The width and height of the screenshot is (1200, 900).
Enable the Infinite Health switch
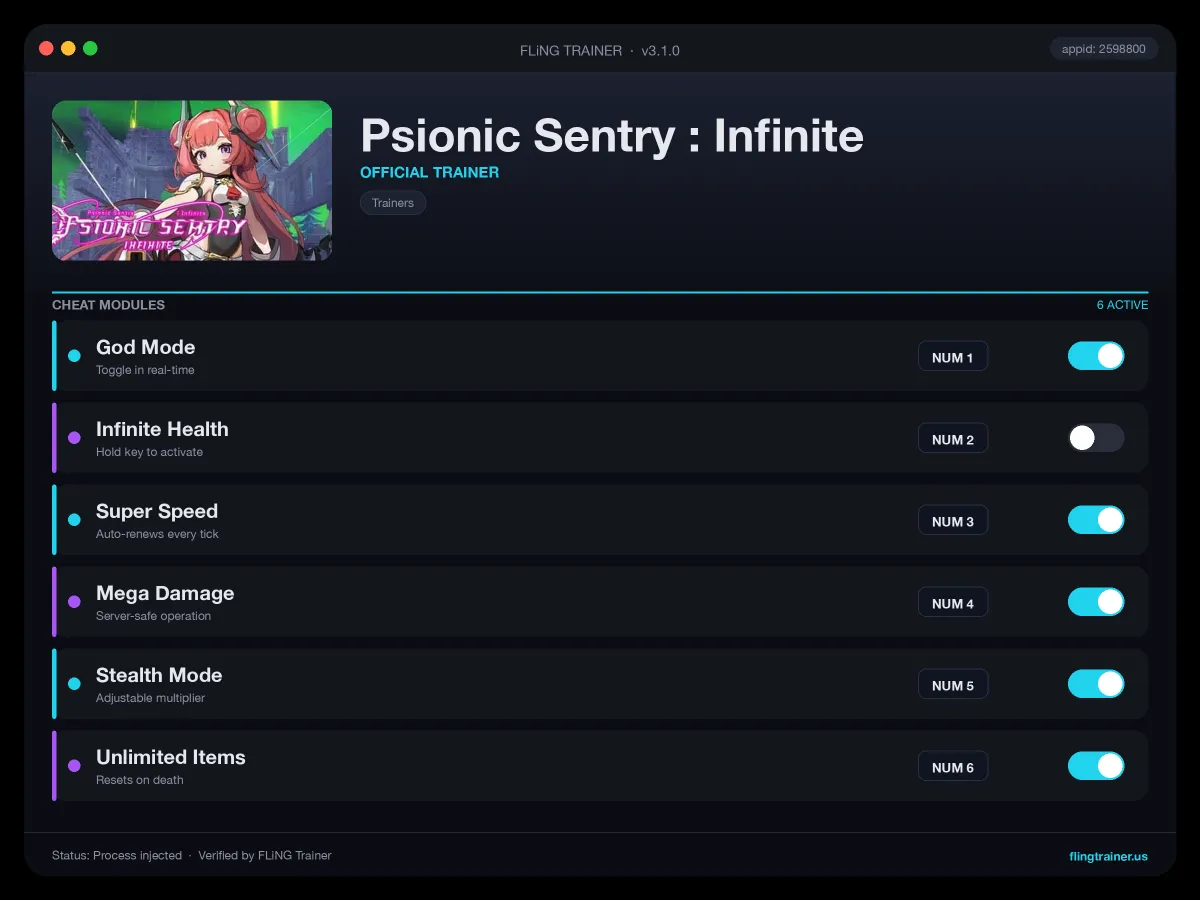(x=1096, y=438)
